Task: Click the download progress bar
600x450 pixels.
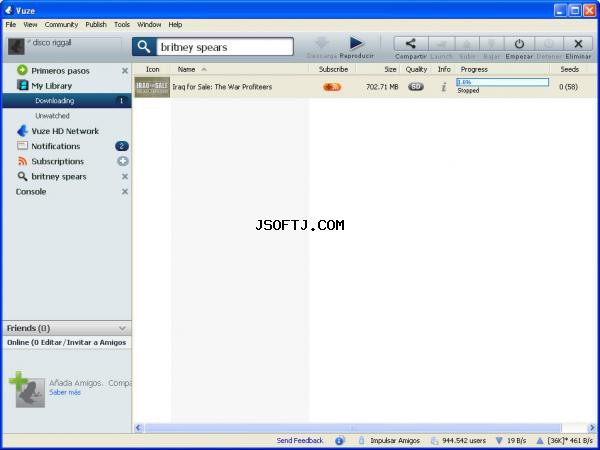Action: point(502,82)
